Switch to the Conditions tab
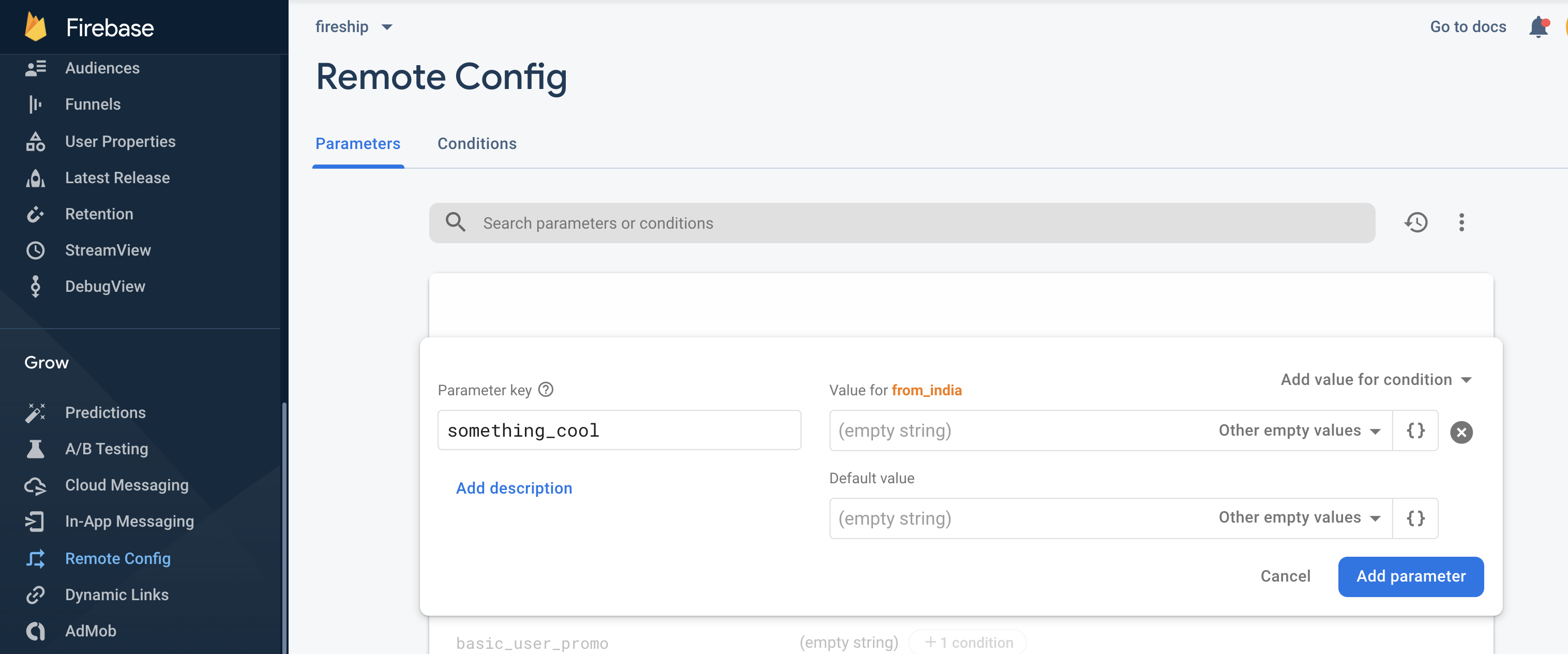1568x654 pixels. coord(477,144)
